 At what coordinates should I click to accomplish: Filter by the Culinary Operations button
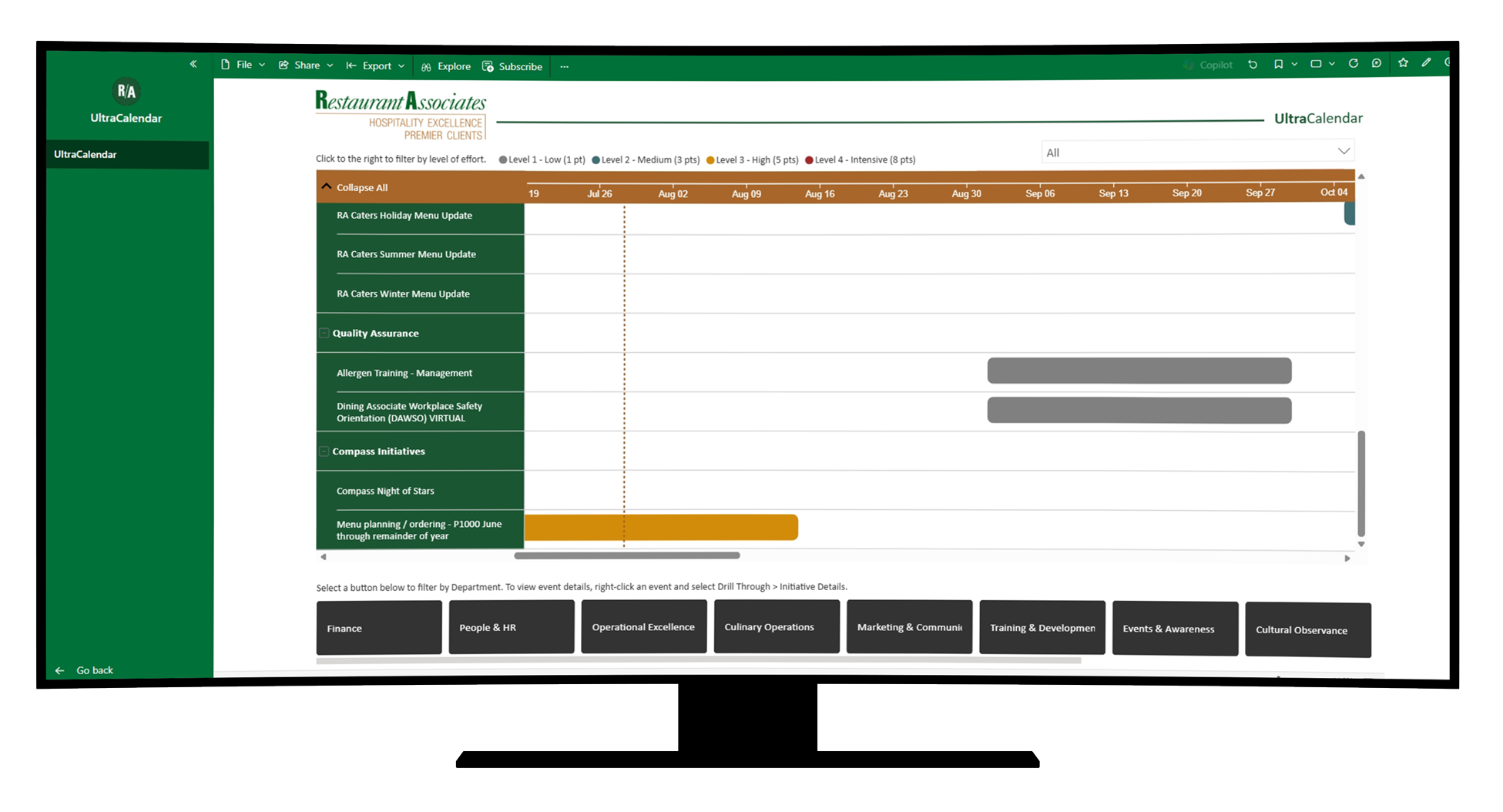(x=777, y=627)
